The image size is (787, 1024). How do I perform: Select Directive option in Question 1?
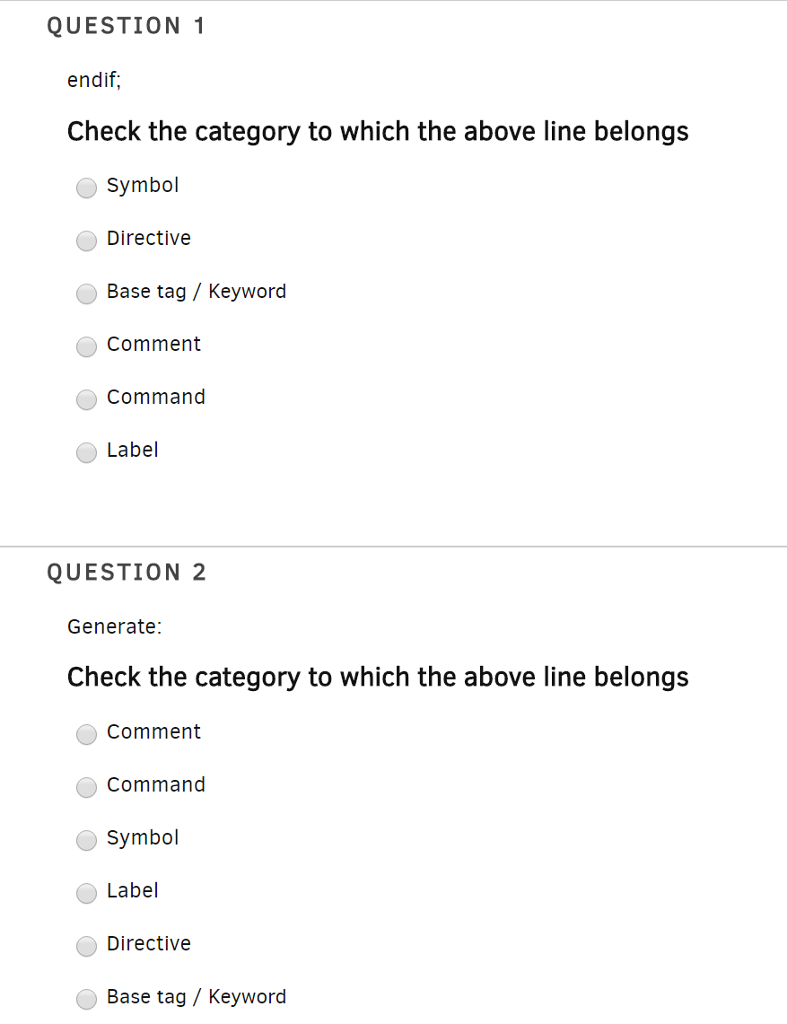86,241
